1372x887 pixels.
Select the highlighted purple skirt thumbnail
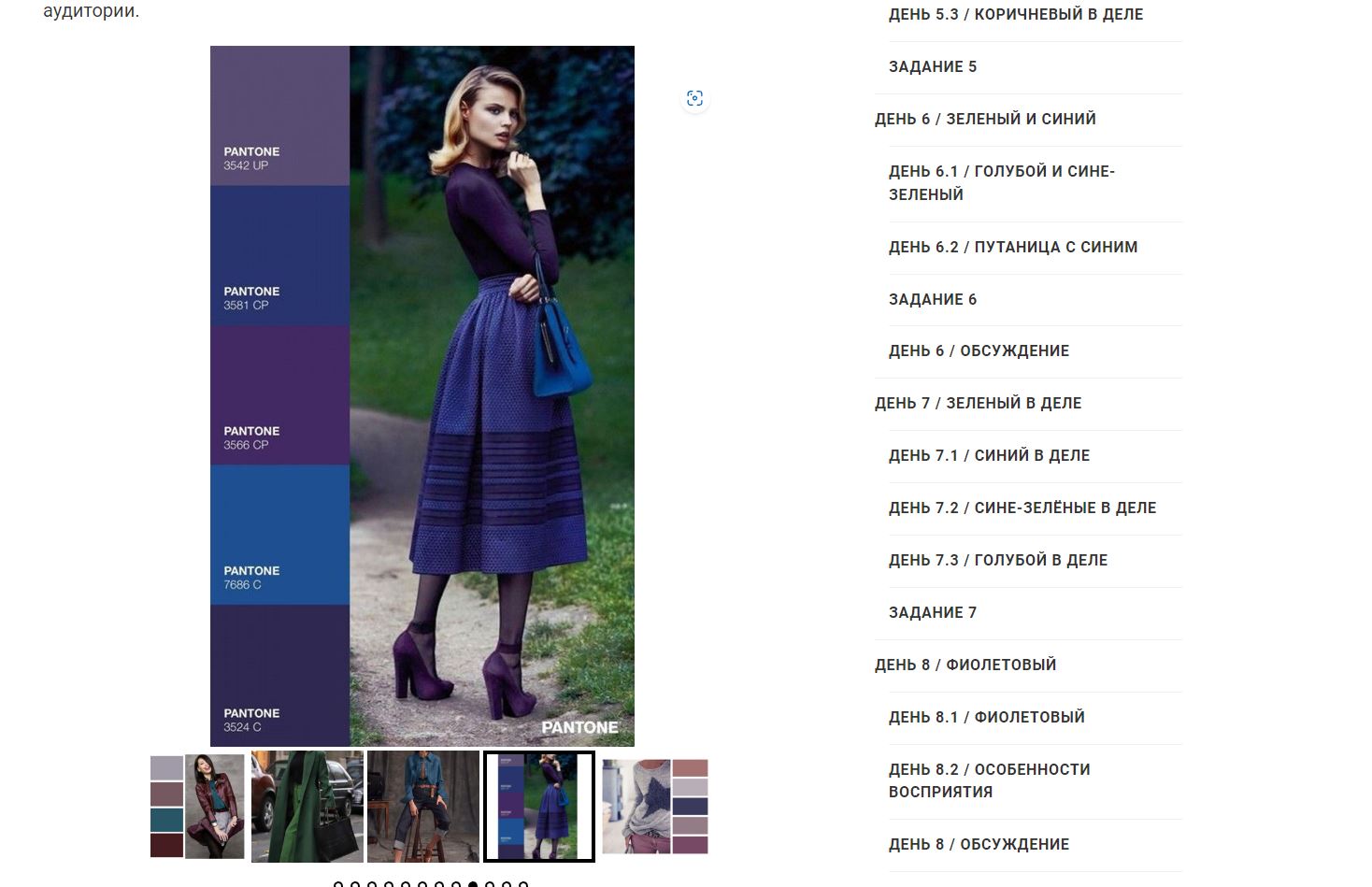(x=539, y=807)
